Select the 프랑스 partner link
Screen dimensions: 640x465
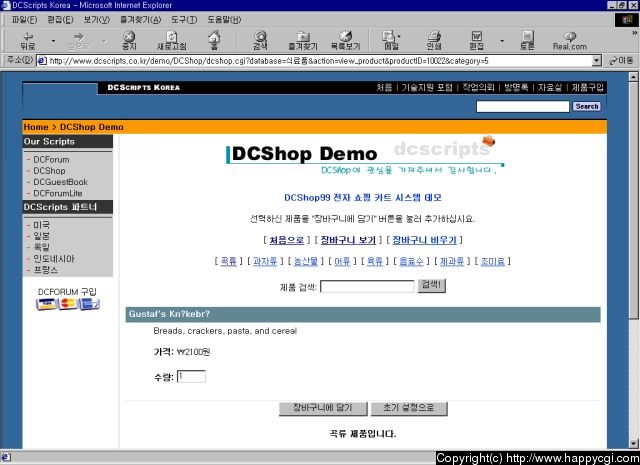45,270
